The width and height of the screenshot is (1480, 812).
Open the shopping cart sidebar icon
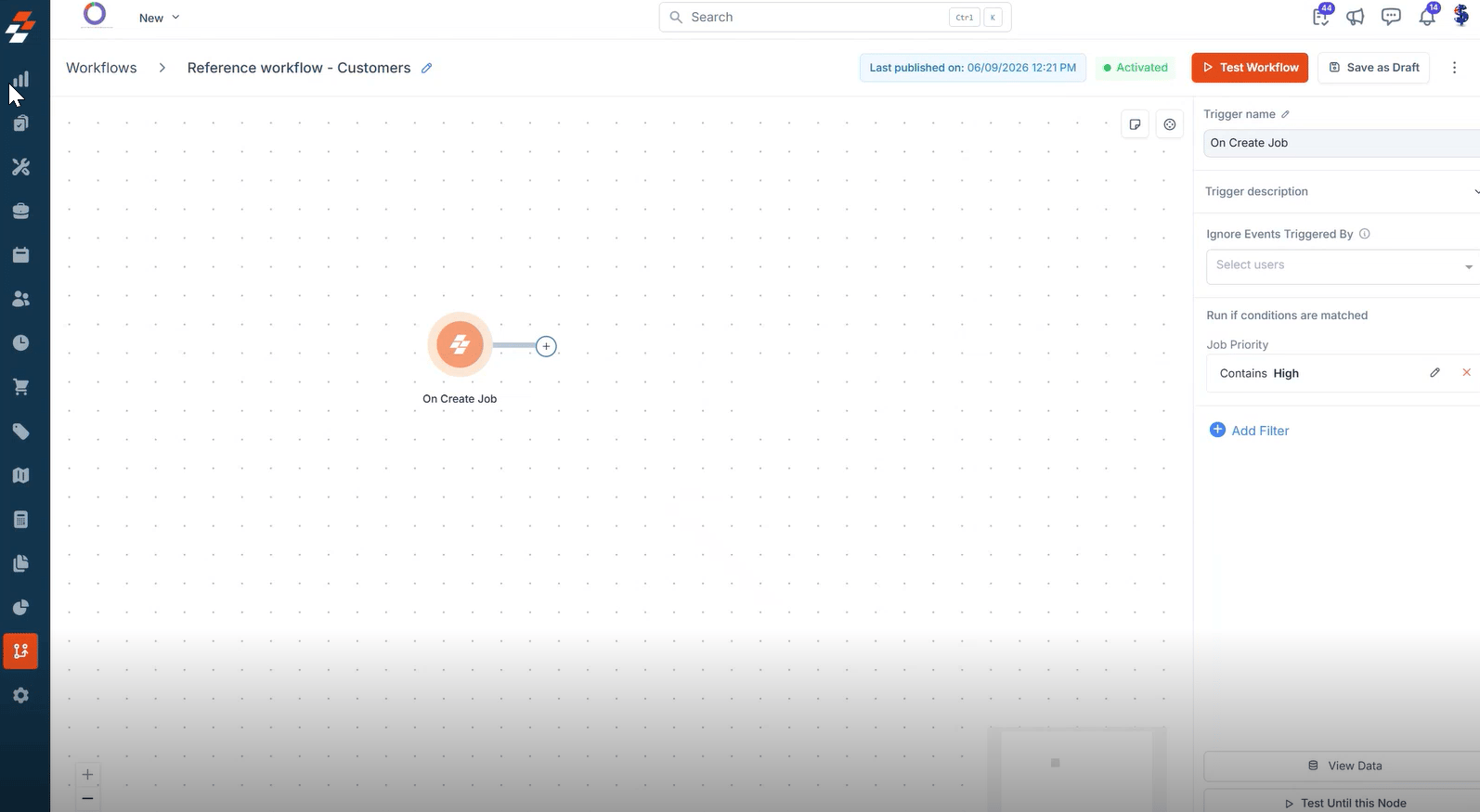(x=20, y=387)
